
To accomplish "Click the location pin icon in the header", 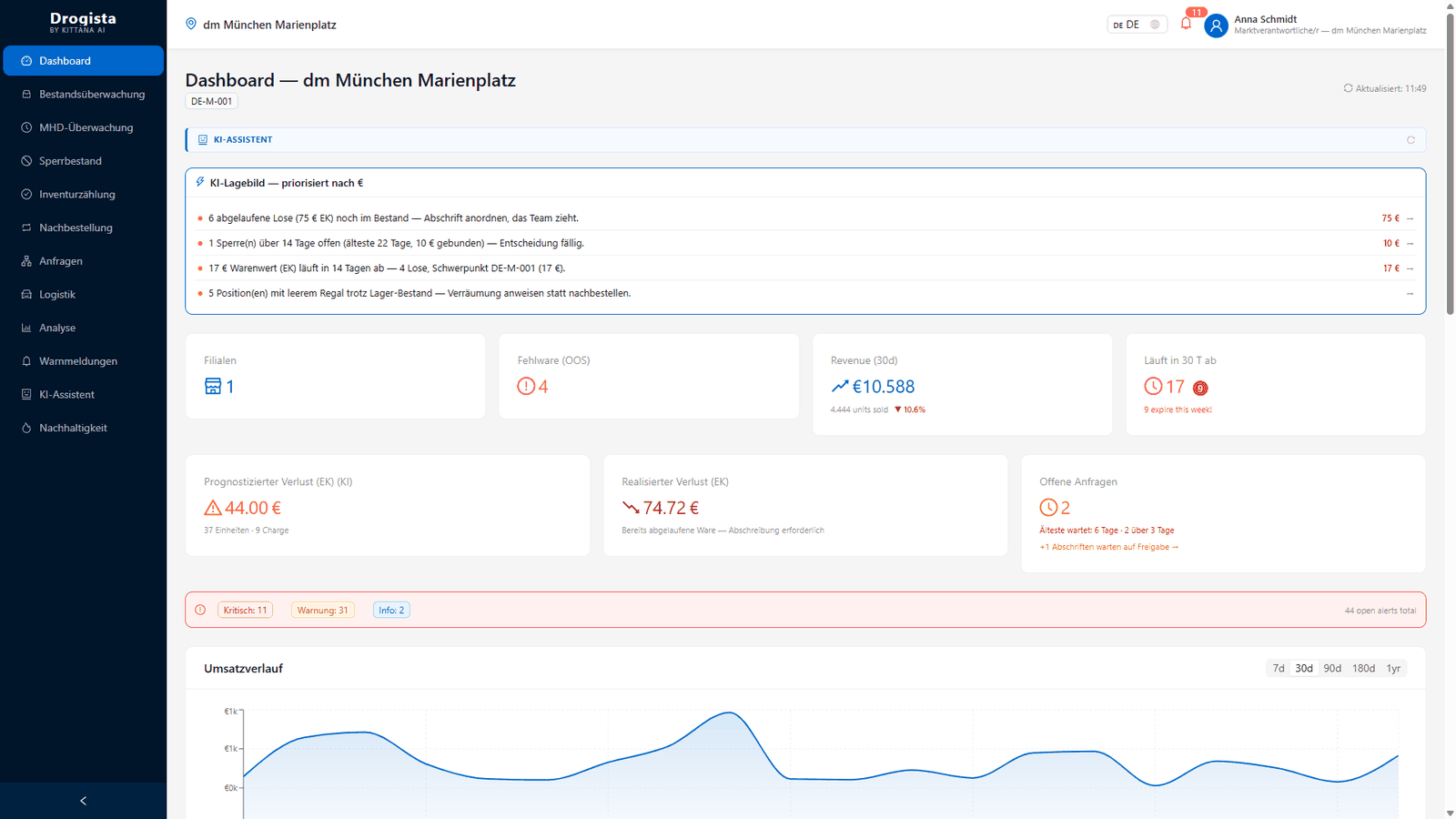I will pyautogui.click(x=191, y=25).
